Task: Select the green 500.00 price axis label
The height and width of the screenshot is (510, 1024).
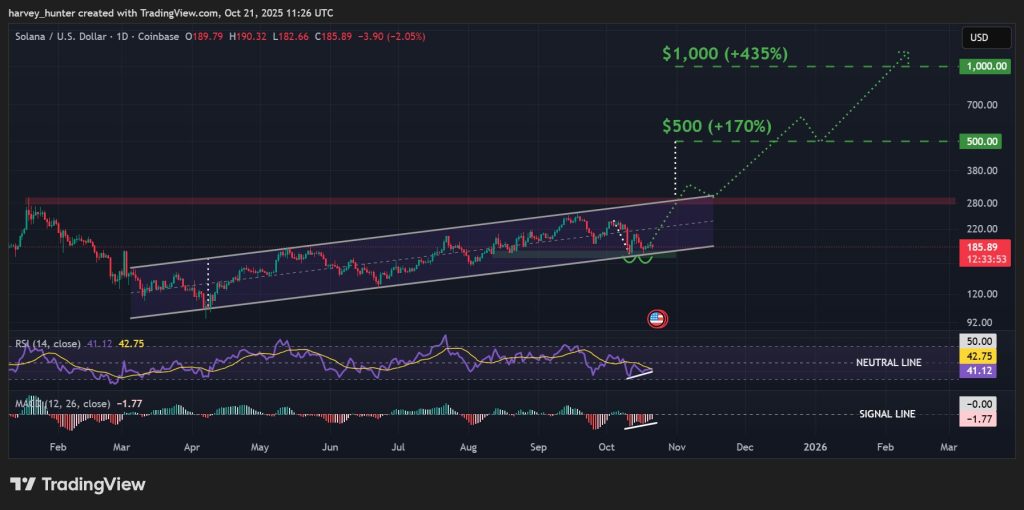Action: coord(980,141)
